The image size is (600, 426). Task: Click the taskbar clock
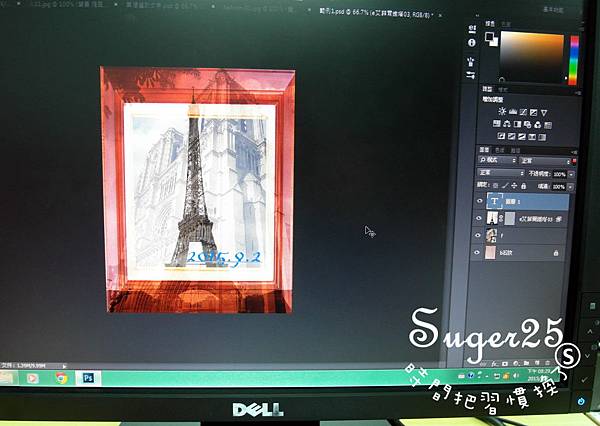[x=538, y=374]
